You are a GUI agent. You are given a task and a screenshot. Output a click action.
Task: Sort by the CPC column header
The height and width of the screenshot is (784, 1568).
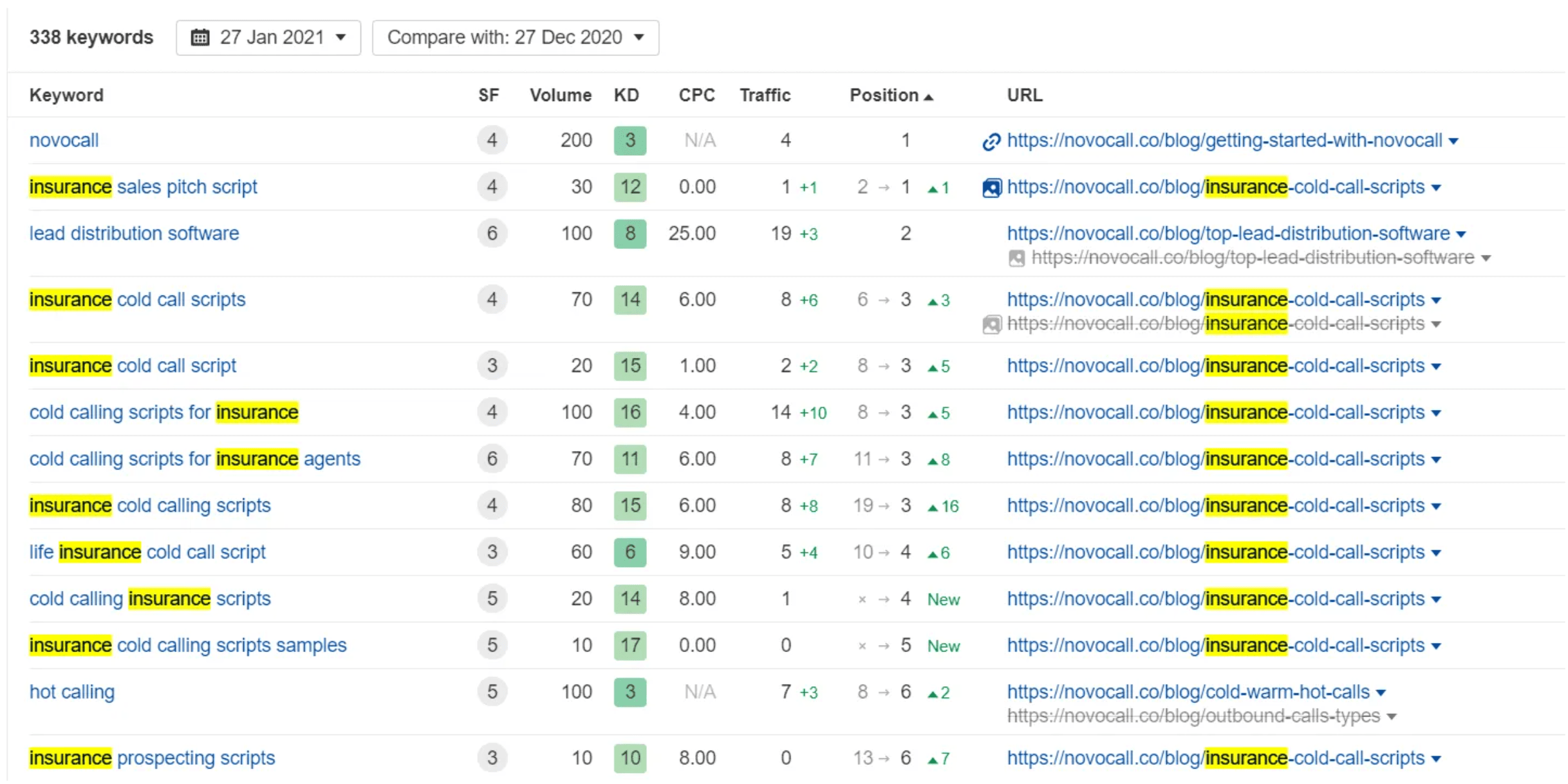tap(696, 95)
